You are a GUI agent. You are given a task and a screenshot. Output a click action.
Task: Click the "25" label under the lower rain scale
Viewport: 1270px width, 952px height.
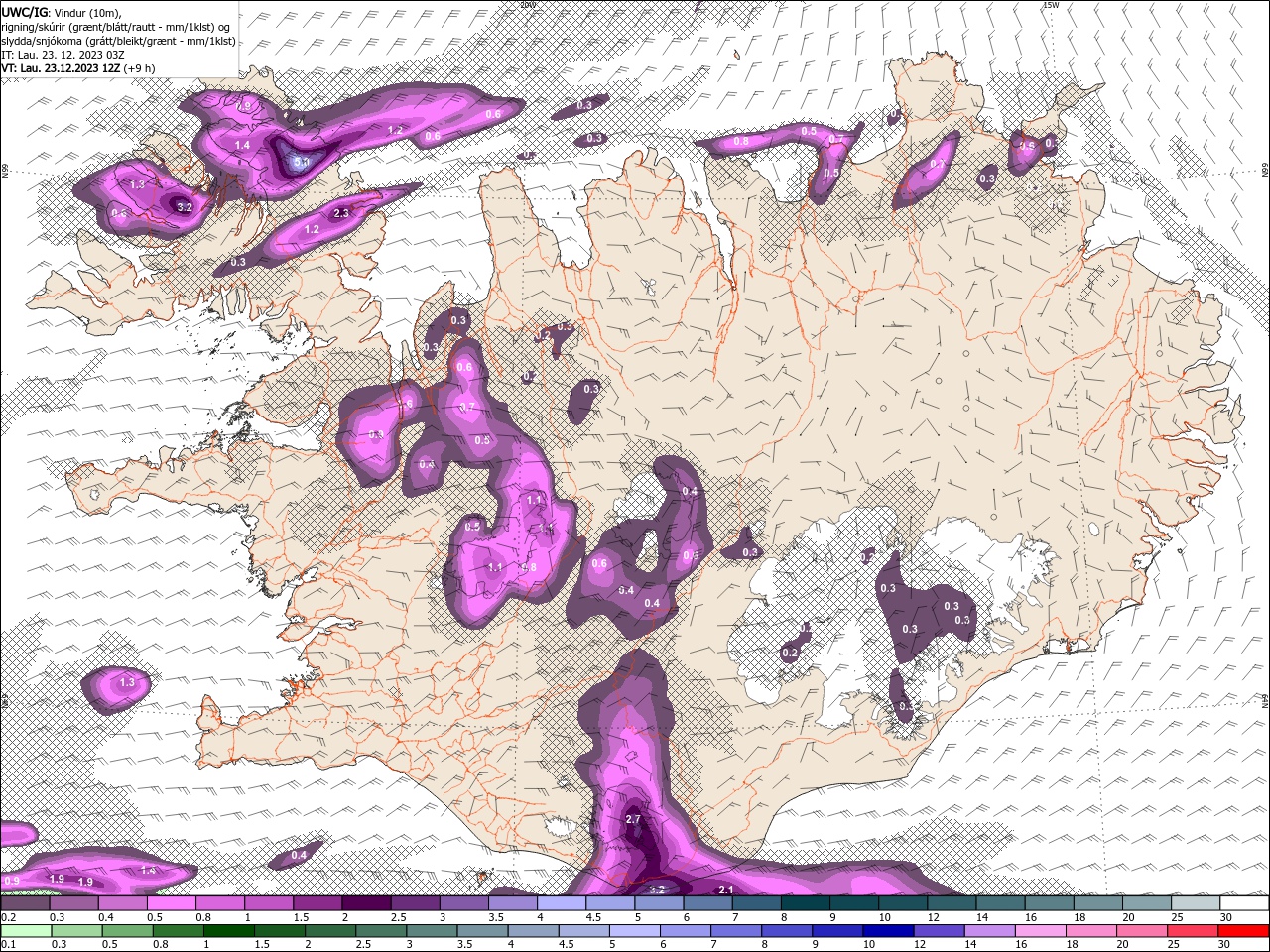tap(1175, 945)
